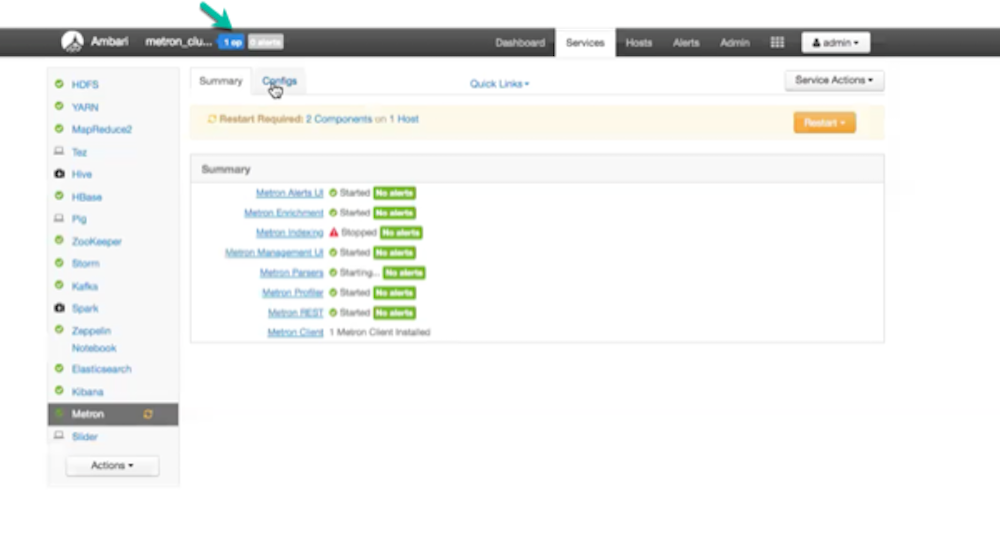Image resolution: width=1000 pixels, height=542 pixels.
Task: Click the Kibana status icon
Action: tap(59, 390)
